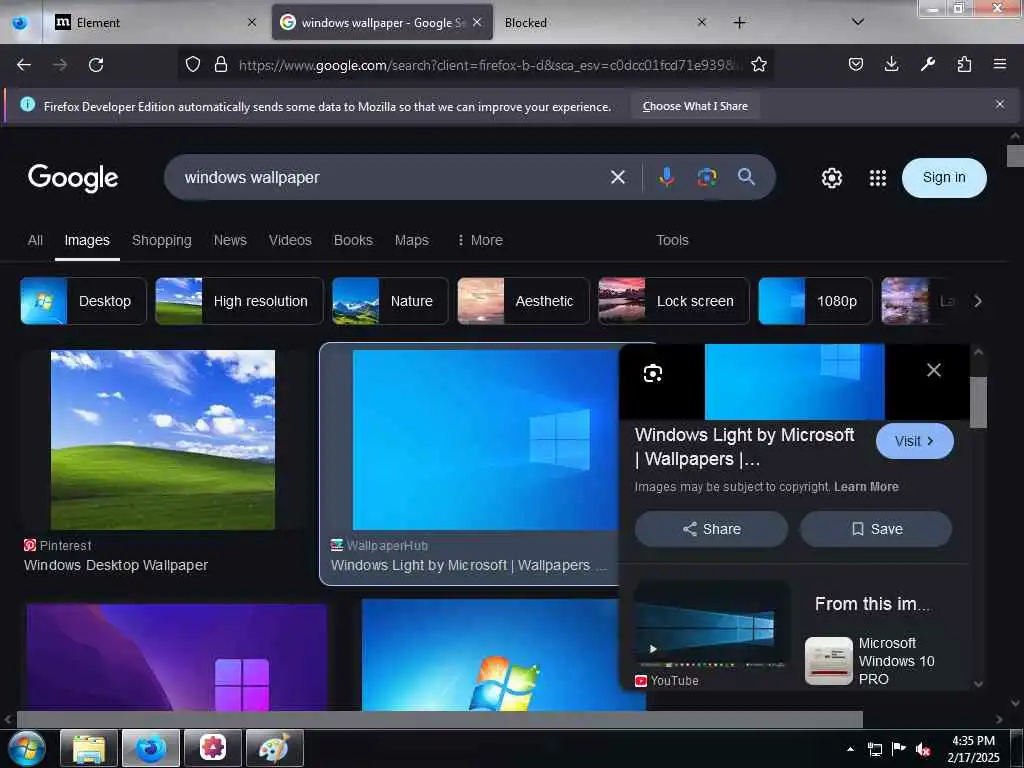Open the Google apps grid

pyautogui.click(x=878, y=178)
